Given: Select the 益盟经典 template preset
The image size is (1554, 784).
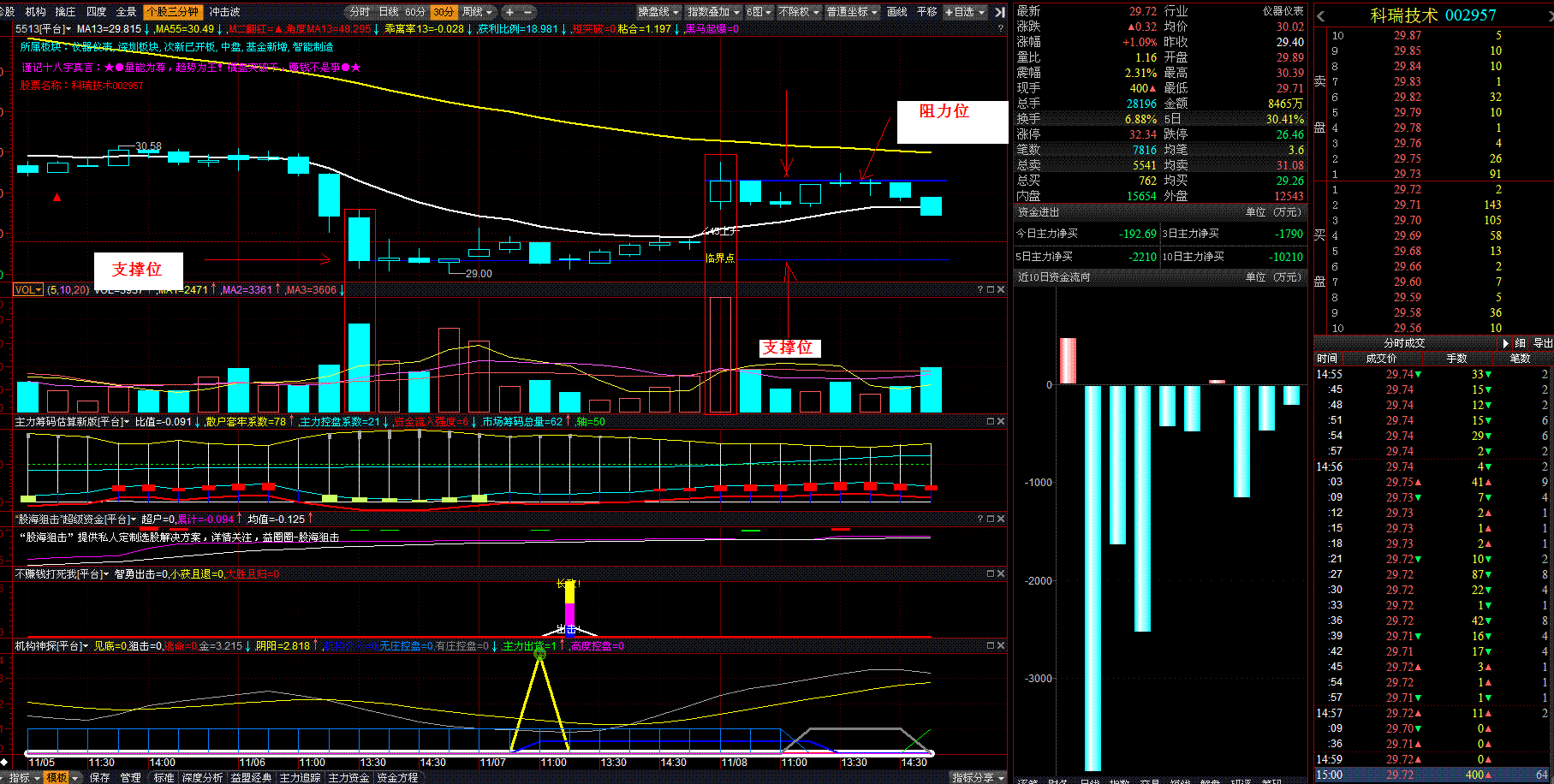Looking at the screenshot, I should click(251, 777).
